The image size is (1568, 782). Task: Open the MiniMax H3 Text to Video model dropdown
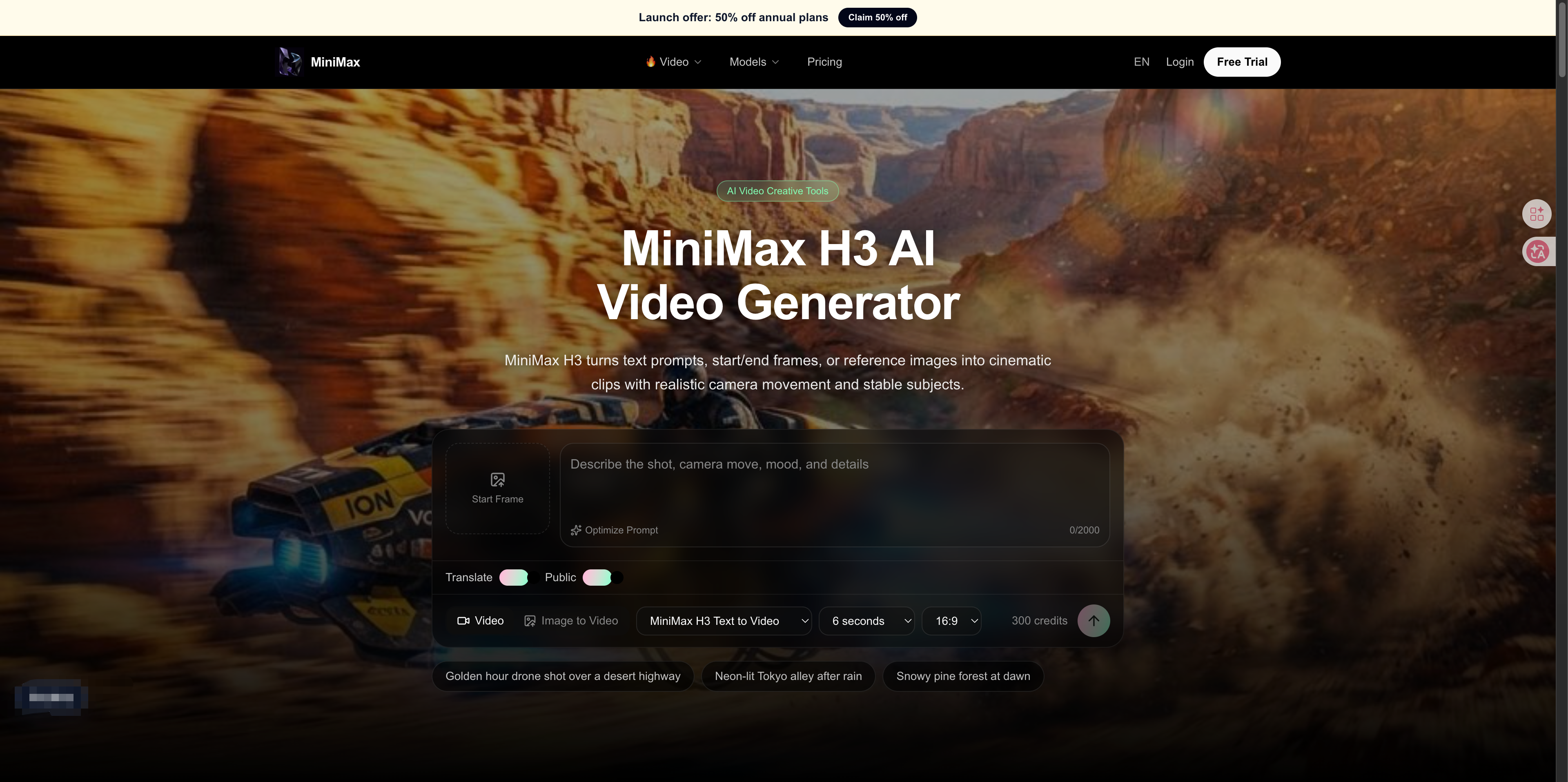(724, 621)
